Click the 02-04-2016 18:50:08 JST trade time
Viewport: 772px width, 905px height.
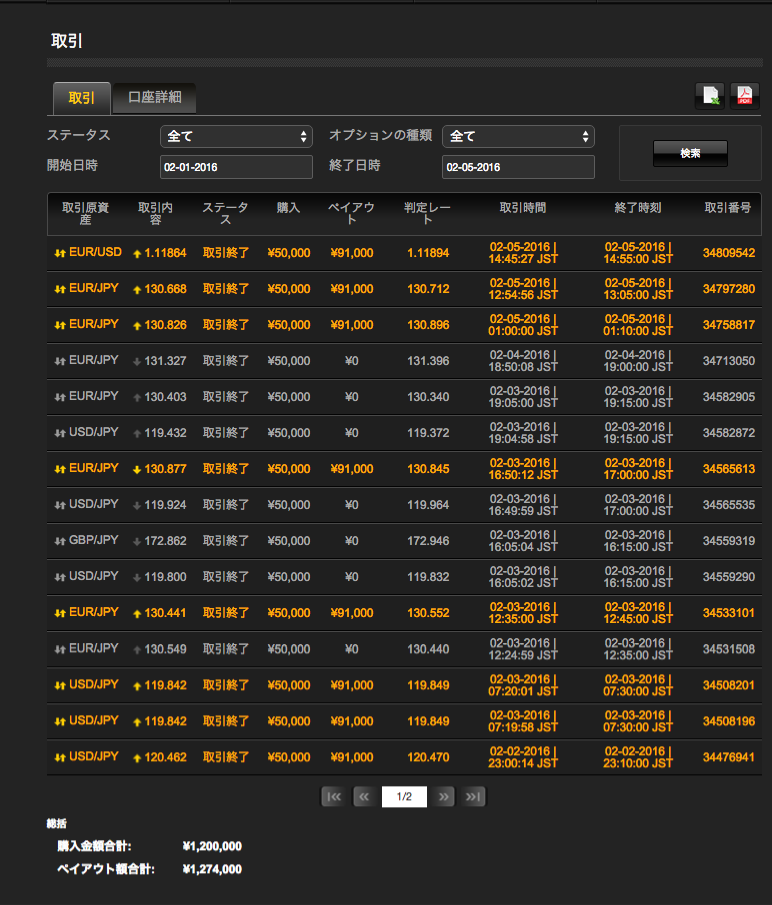pyautogui.click(x=523, y=361)
